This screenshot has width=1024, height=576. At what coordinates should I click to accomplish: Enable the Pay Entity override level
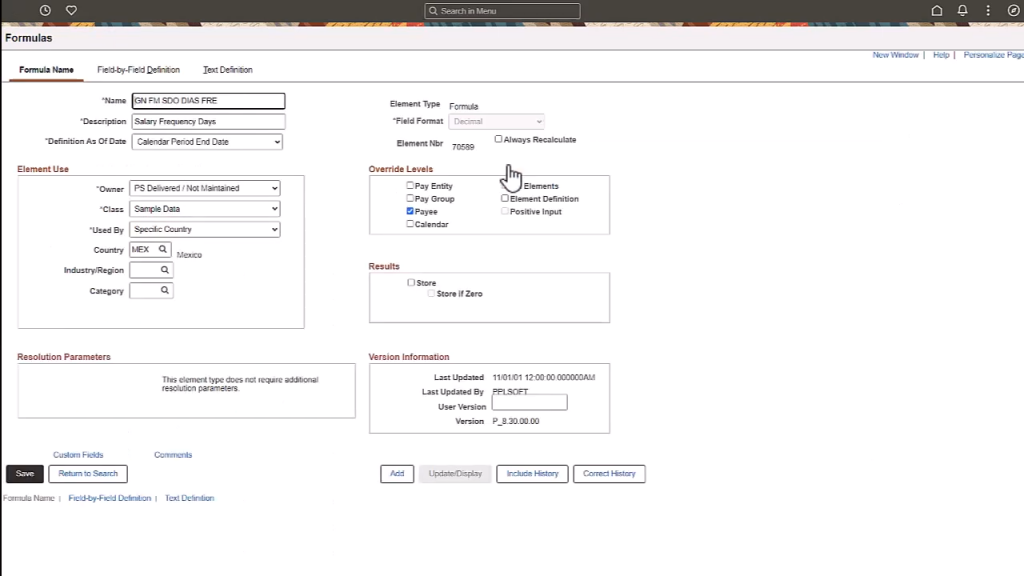[409, 185]
